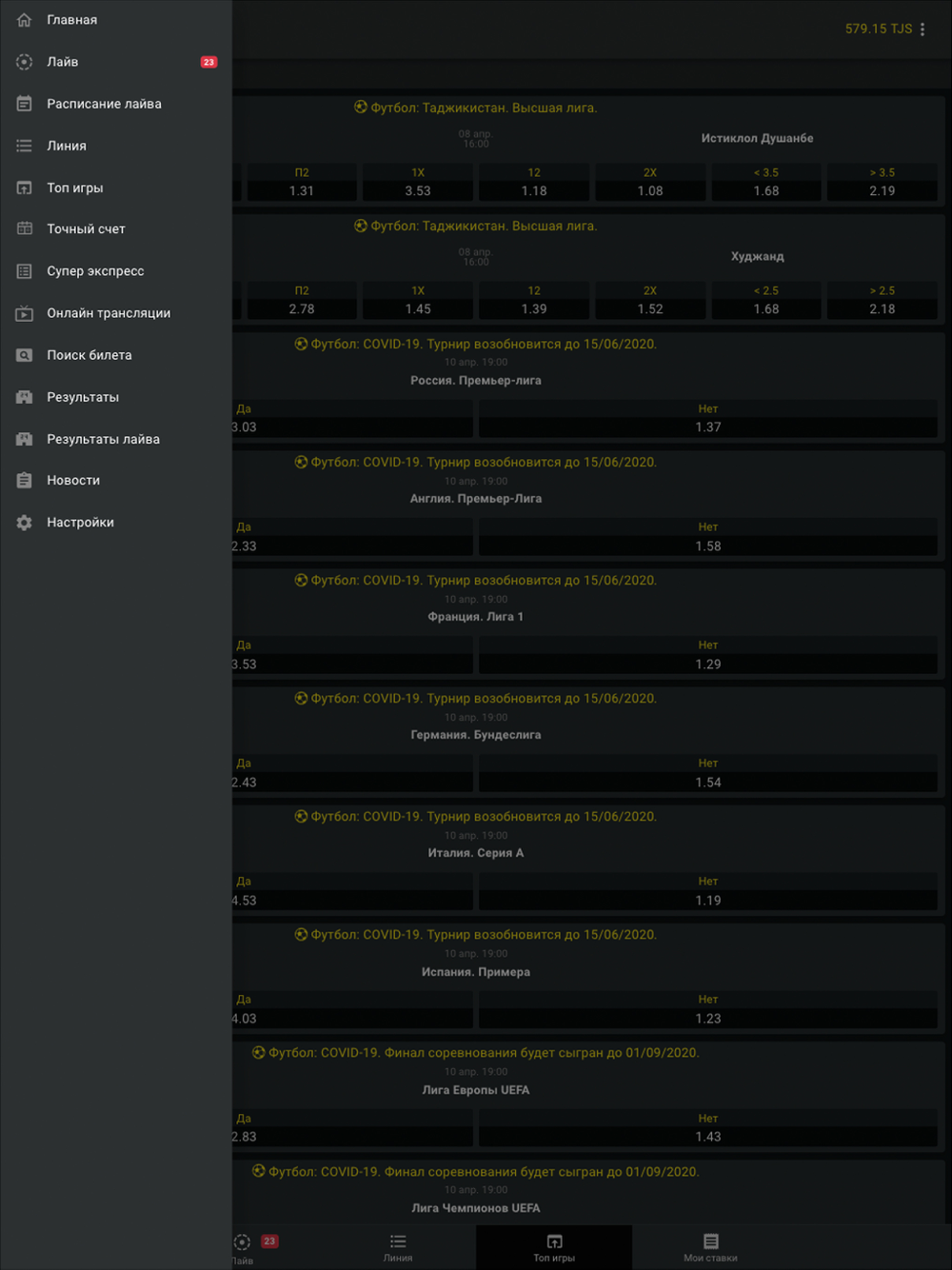The width and height of the screenshot is (952, 1270).
Task: Click the Онлайн трансляции video icon
Action: click(25, 313)
